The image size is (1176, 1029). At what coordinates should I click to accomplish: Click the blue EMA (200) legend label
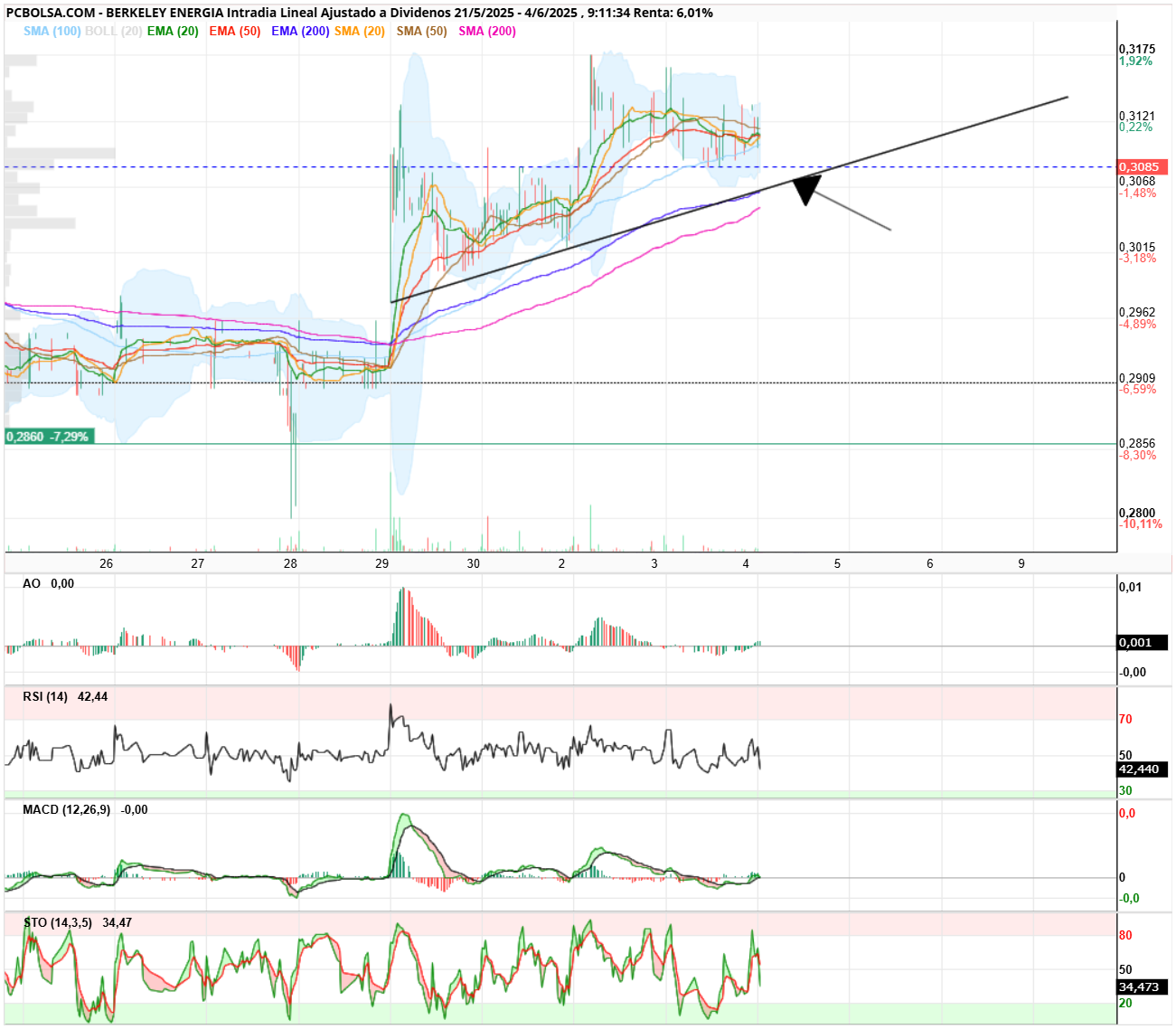pyautogui.click(x=300, y=31)
